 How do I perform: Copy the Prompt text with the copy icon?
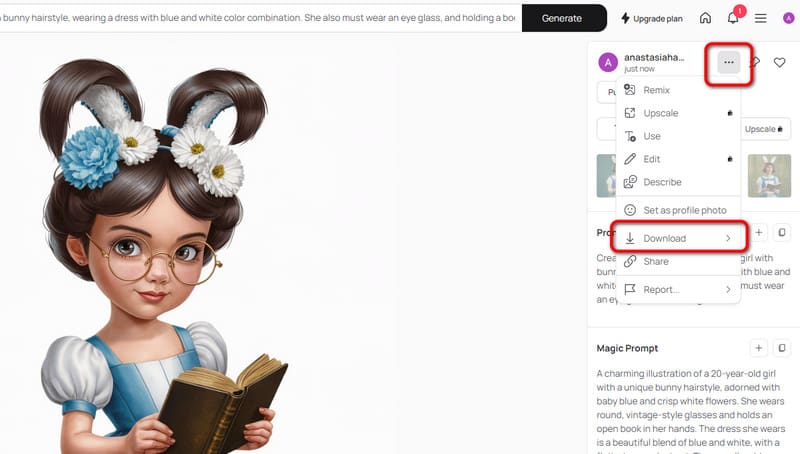tap(782, 233)
